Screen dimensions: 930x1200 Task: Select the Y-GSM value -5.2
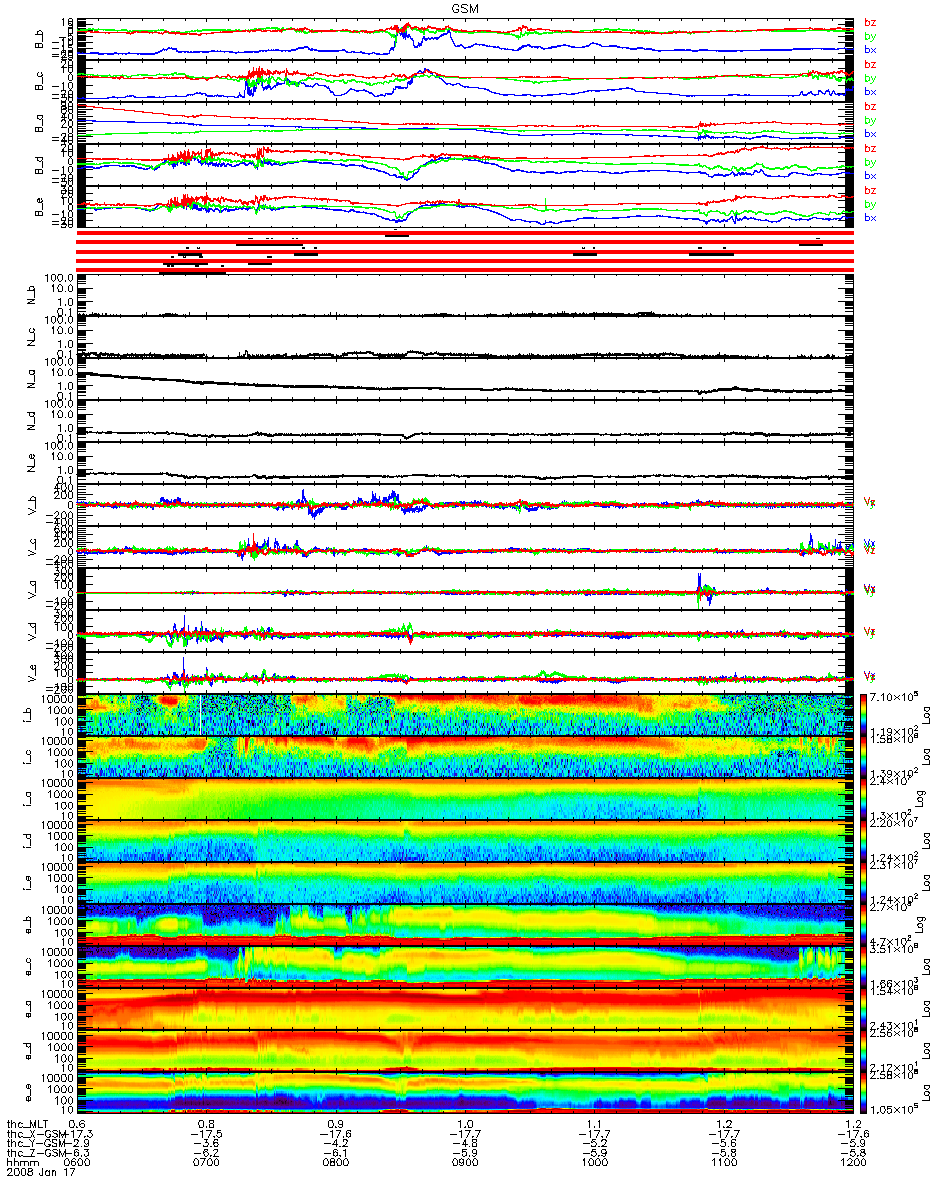[x=593, y=1144]
